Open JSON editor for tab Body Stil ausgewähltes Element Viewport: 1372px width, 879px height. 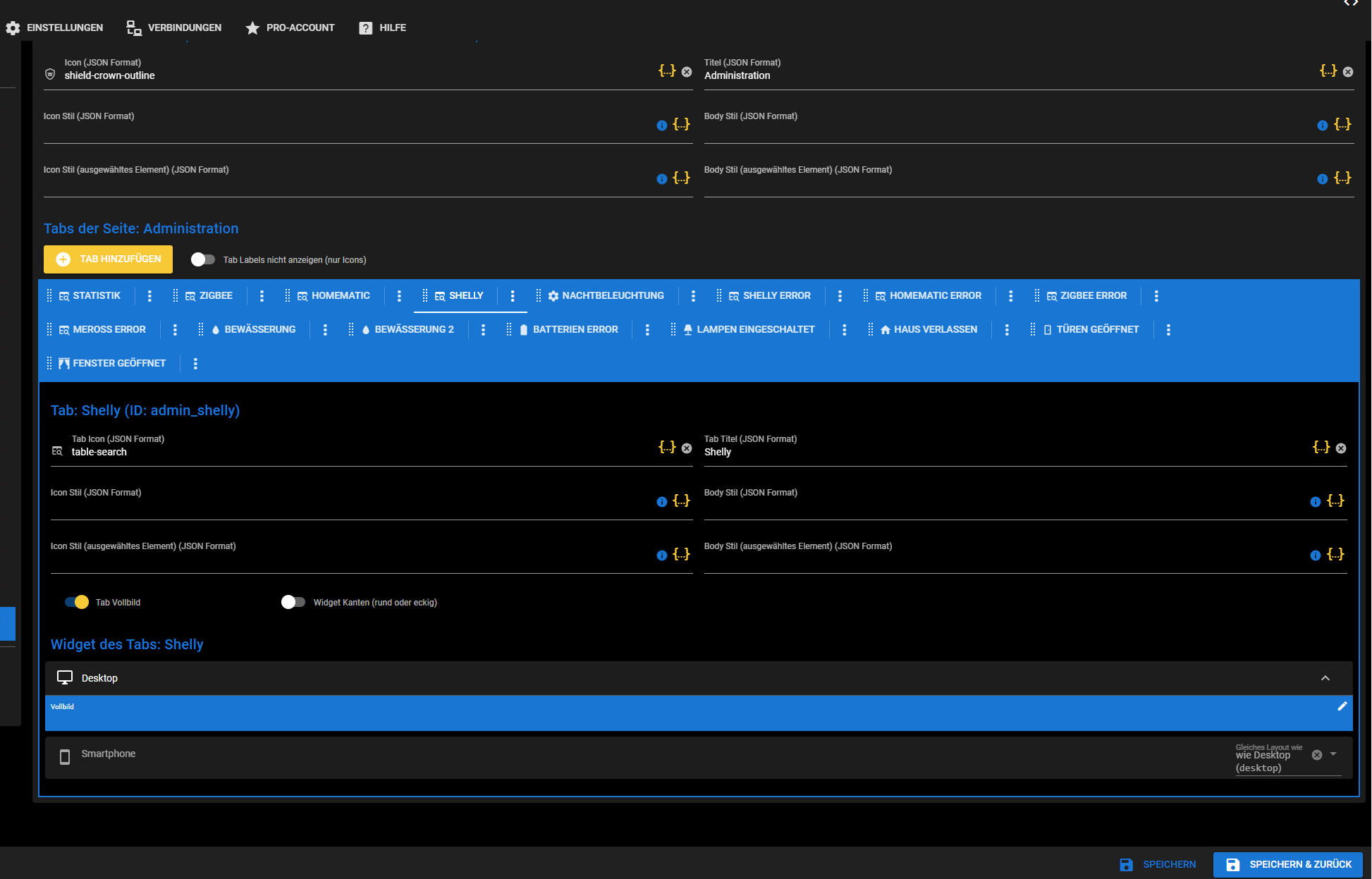[1335, 554]
